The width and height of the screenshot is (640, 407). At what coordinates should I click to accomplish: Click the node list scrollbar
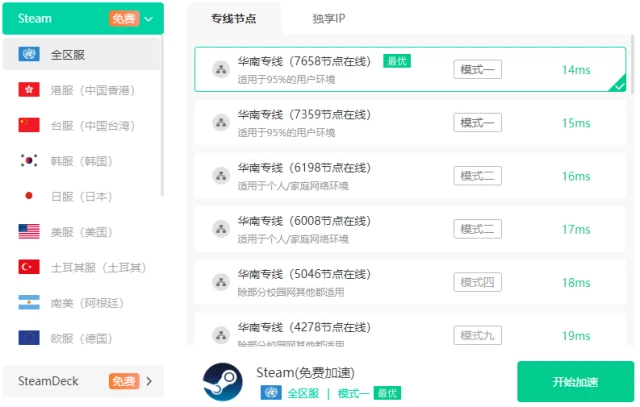[633, 64]
